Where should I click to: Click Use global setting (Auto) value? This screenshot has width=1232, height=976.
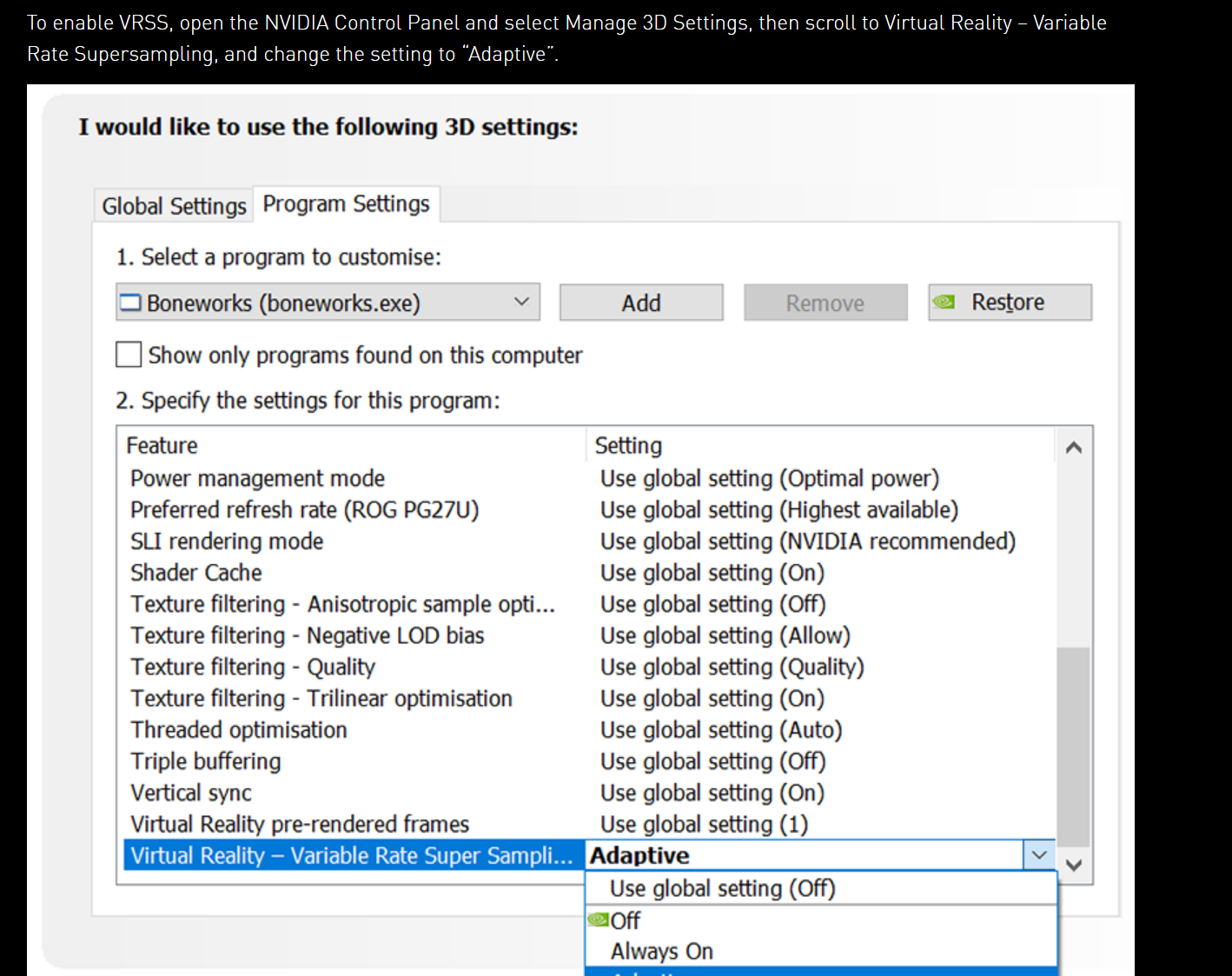pos(722,730)
